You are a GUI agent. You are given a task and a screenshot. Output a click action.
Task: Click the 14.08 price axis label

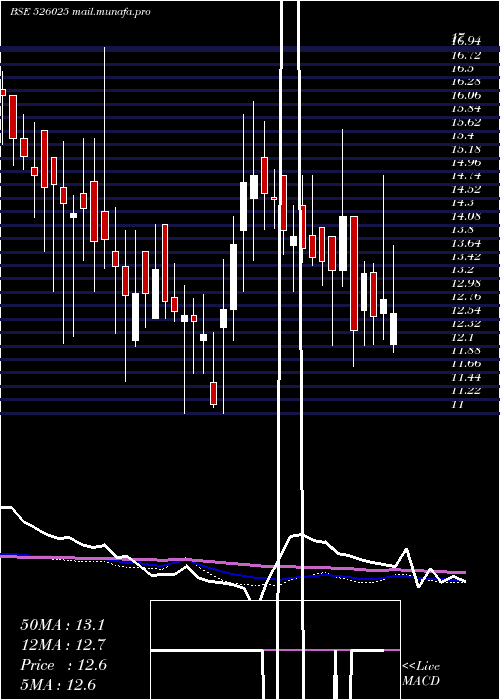[x=466, y=216]
